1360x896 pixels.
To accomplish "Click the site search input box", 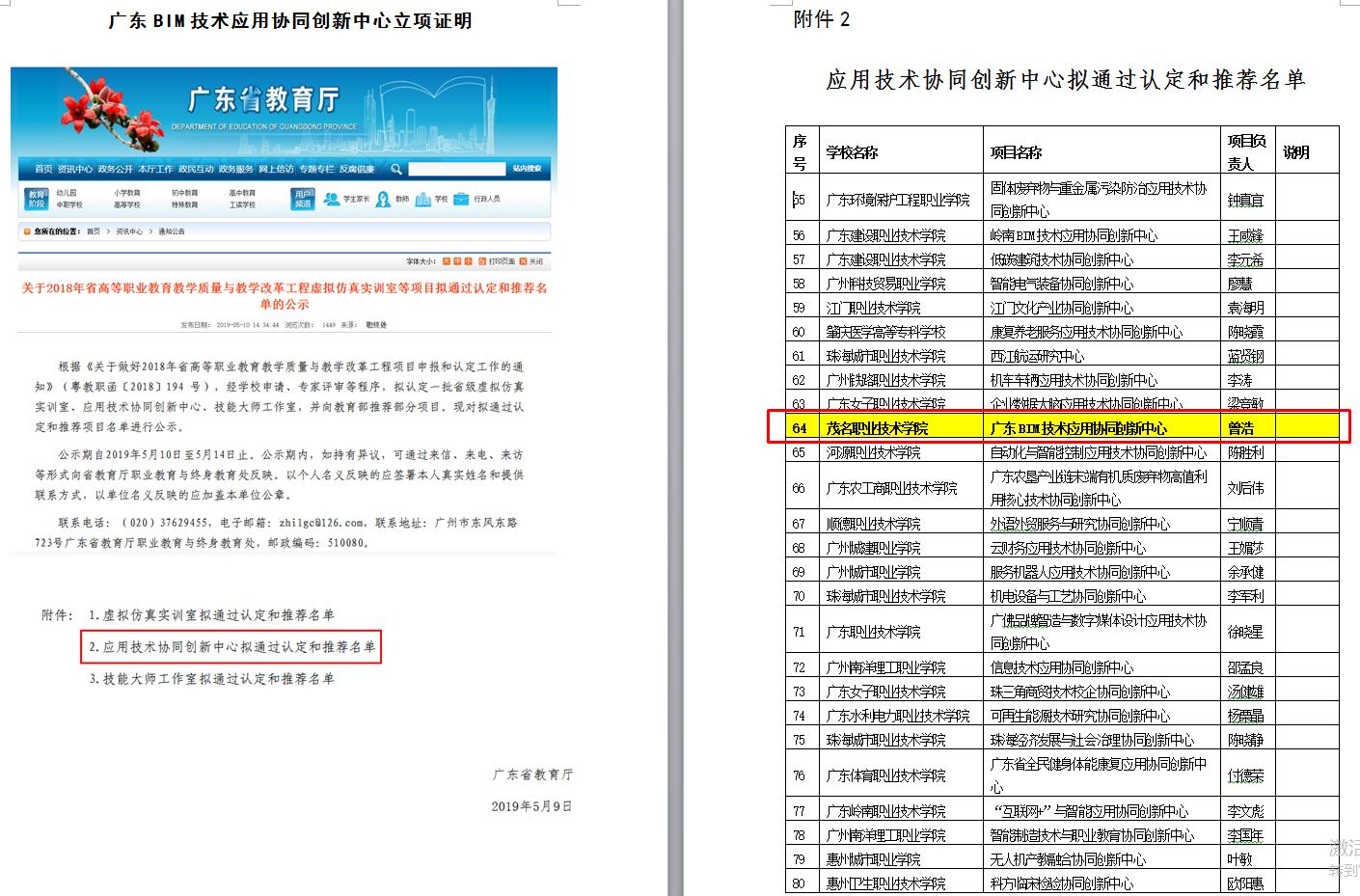I will [x=456, y=170].
